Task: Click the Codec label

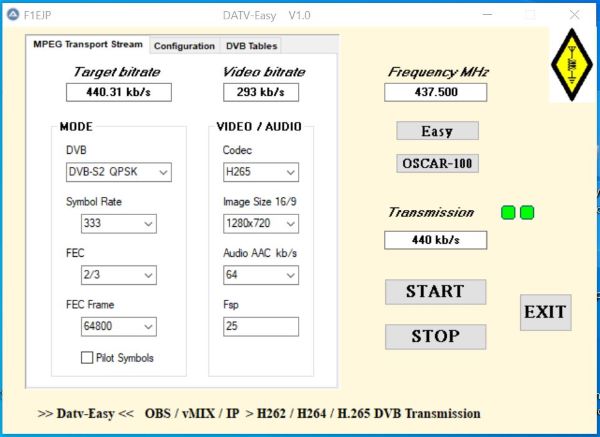Action: [x=237, y=150]
